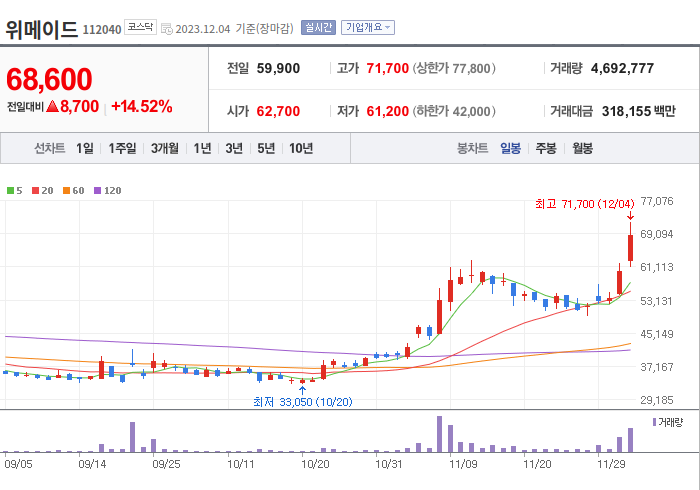Select the 1주일 line chart tab
The height and width of the screenshot is (490, 700).
tap(122, 148)
